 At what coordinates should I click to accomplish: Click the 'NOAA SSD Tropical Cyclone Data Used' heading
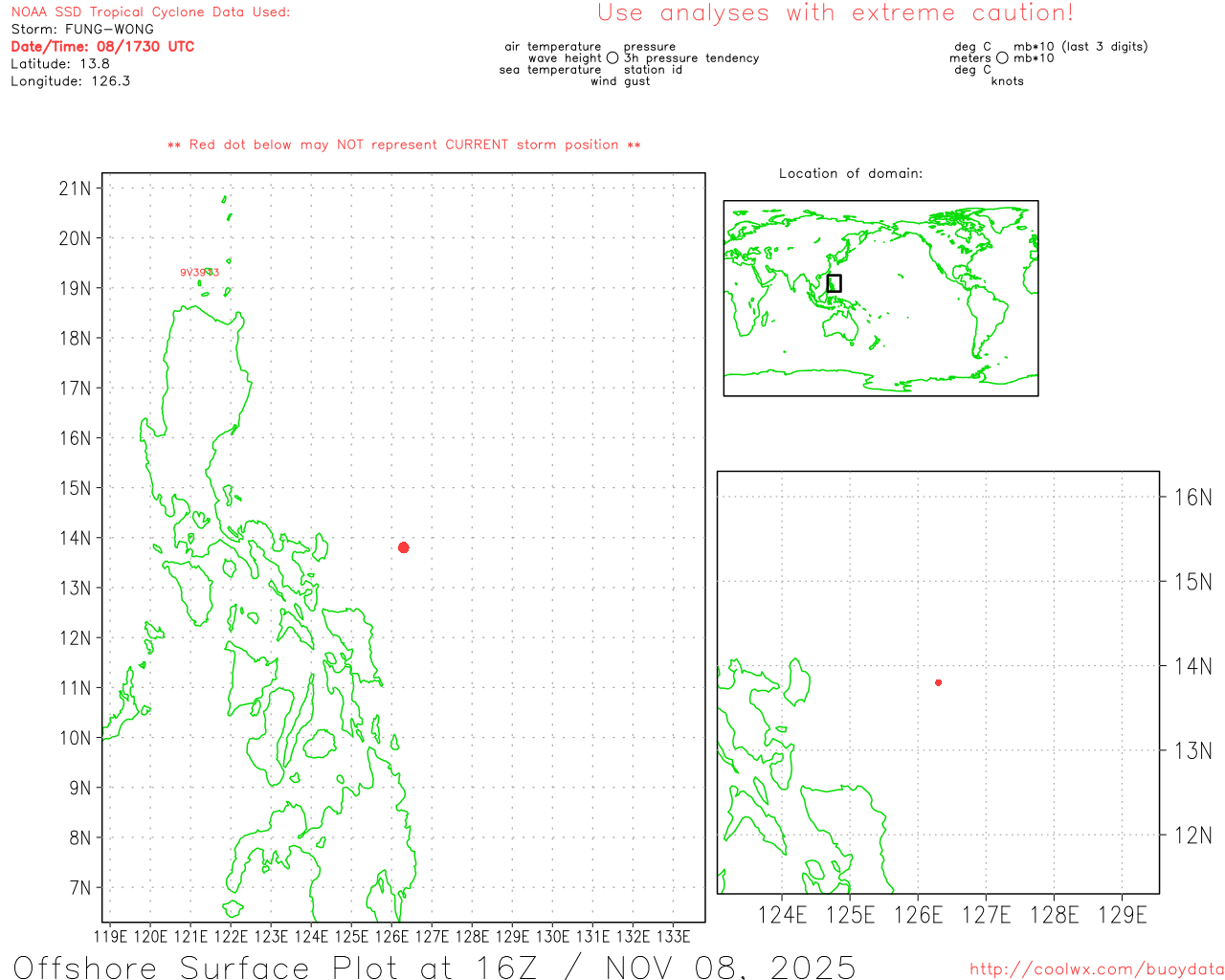pos(150,12)
